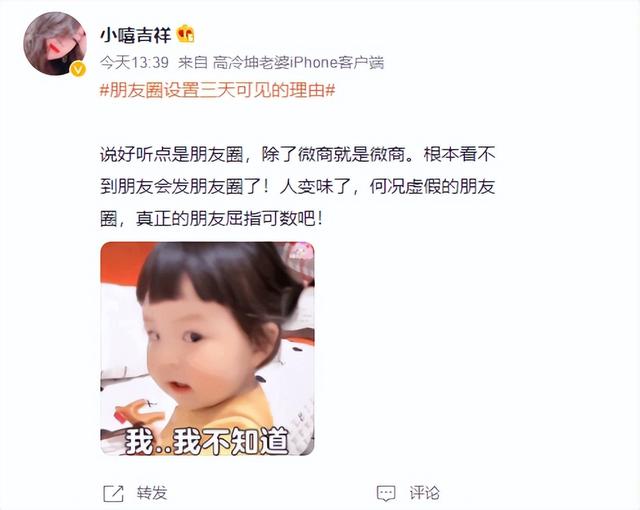This screenshot has height=510, width=640.
Task: Open the 小嘻吉祥 username link
Action: [x=136, y=35]
